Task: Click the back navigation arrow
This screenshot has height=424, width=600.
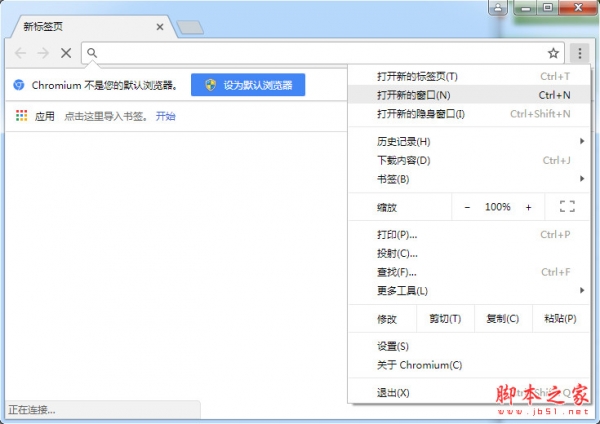Action: (19, 53)
